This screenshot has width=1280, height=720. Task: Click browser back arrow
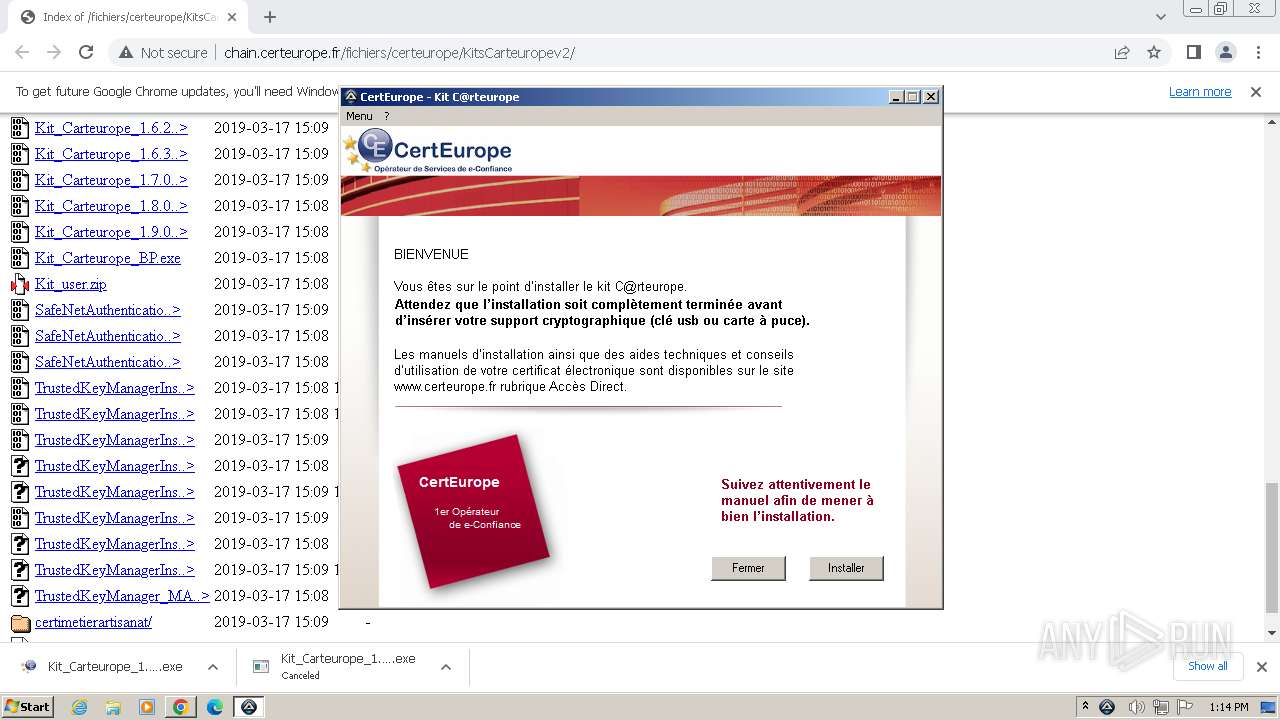[22, 53]
